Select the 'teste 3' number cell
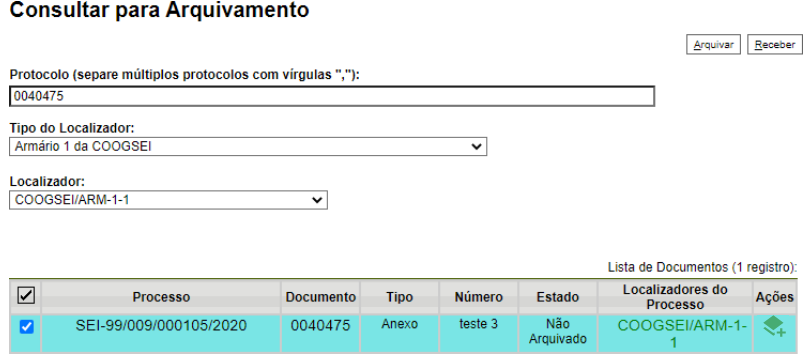Viewport: 806px width, 362px height. (479, 324)
